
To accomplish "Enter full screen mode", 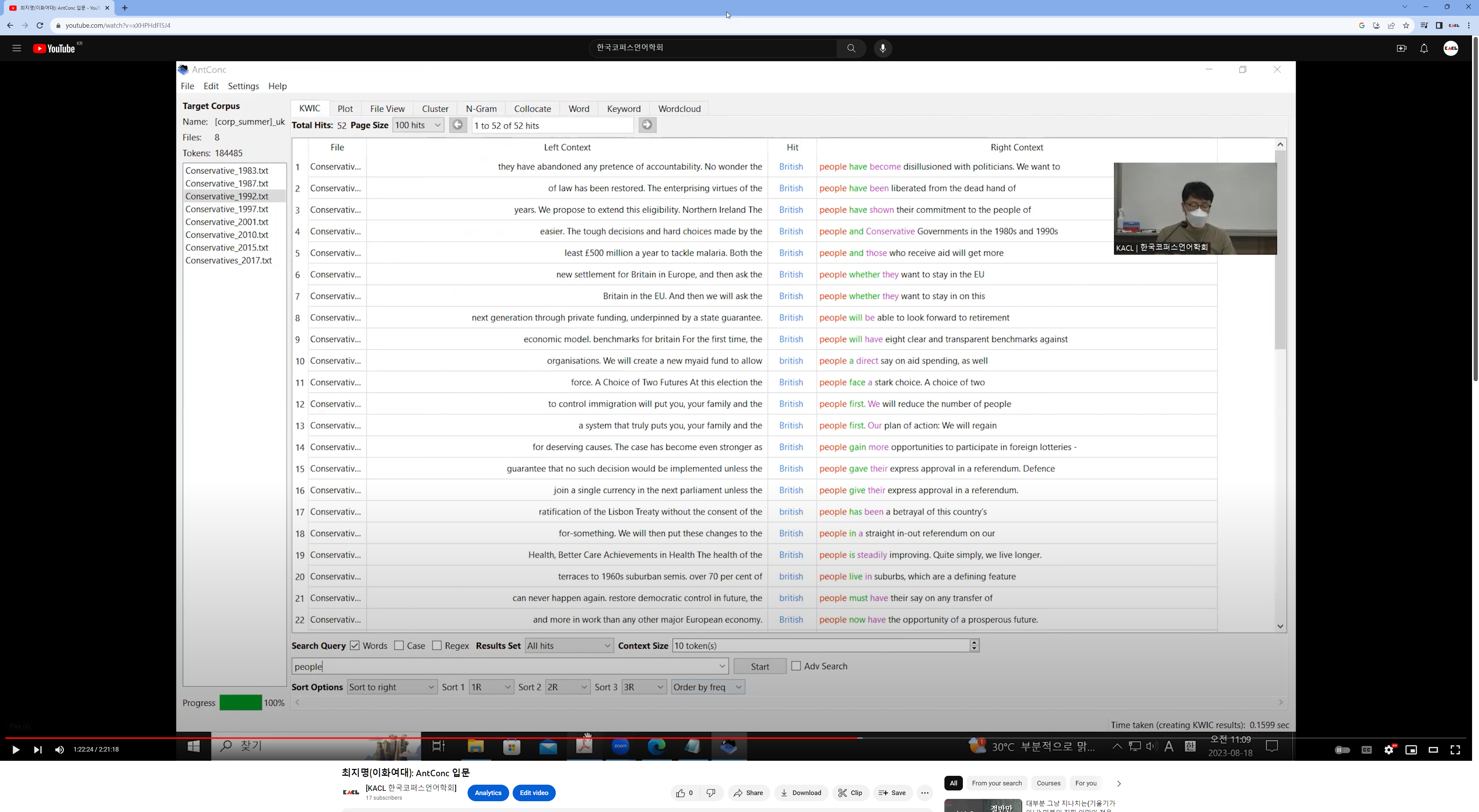I will tap(1455, 750).
